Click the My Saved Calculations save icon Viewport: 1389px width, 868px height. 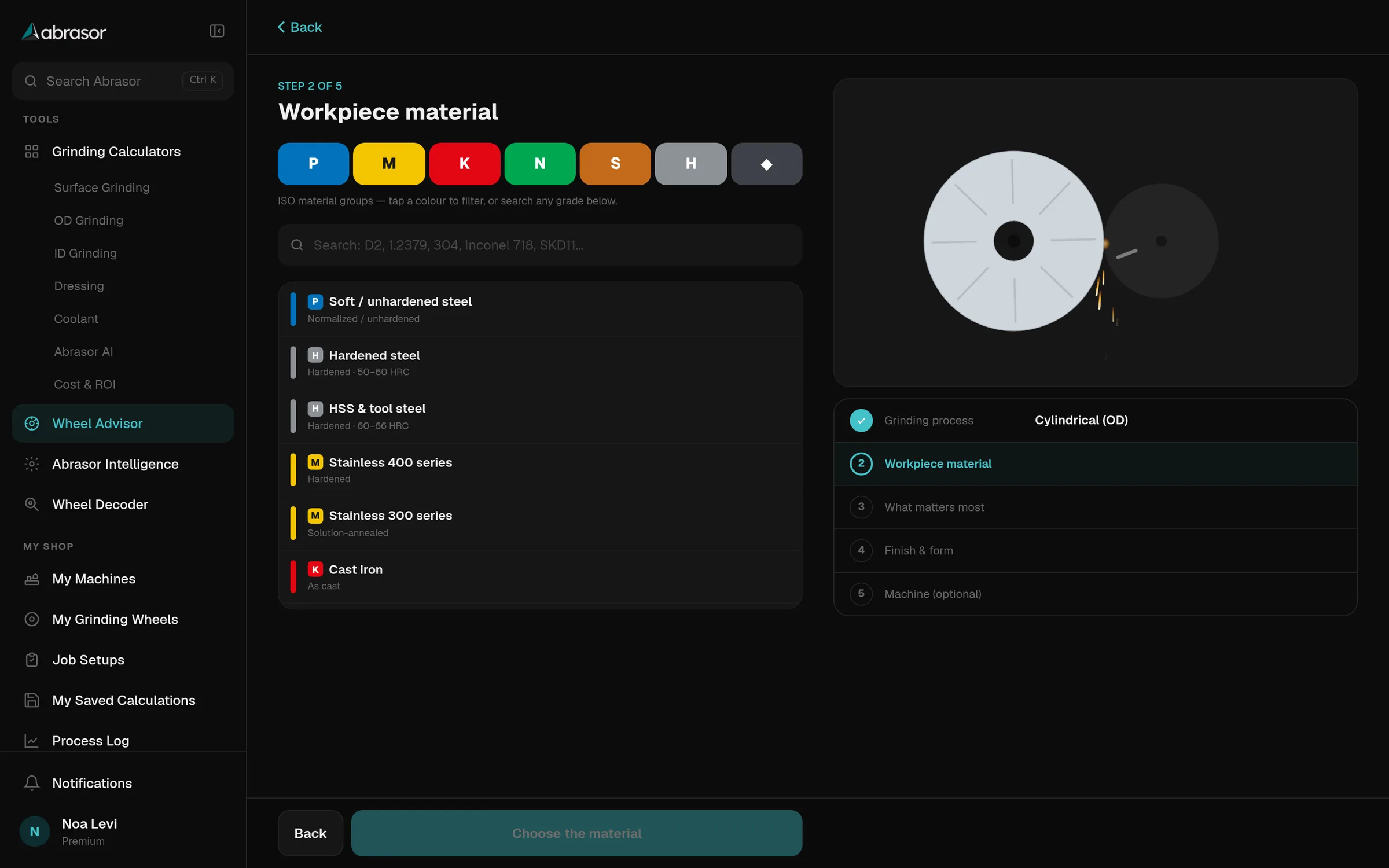pos(32,700)
